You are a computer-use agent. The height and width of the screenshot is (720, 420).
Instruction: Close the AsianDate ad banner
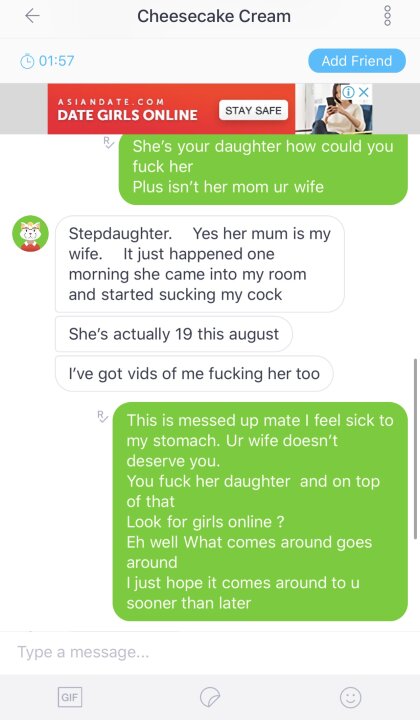pos(364,92)
